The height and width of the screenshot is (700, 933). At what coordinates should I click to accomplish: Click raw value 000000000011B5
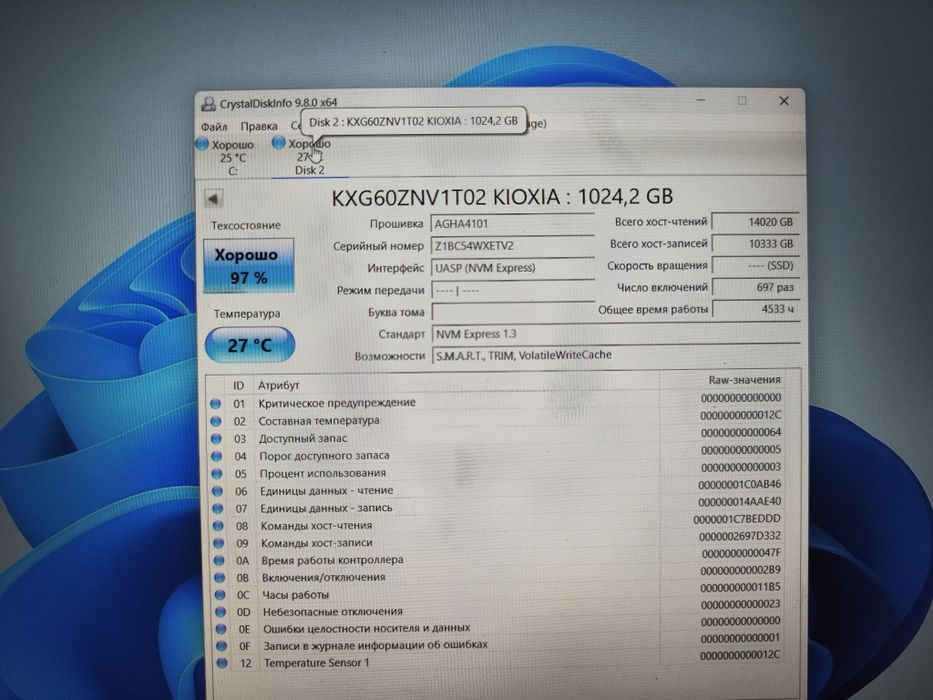click(741, 588)
